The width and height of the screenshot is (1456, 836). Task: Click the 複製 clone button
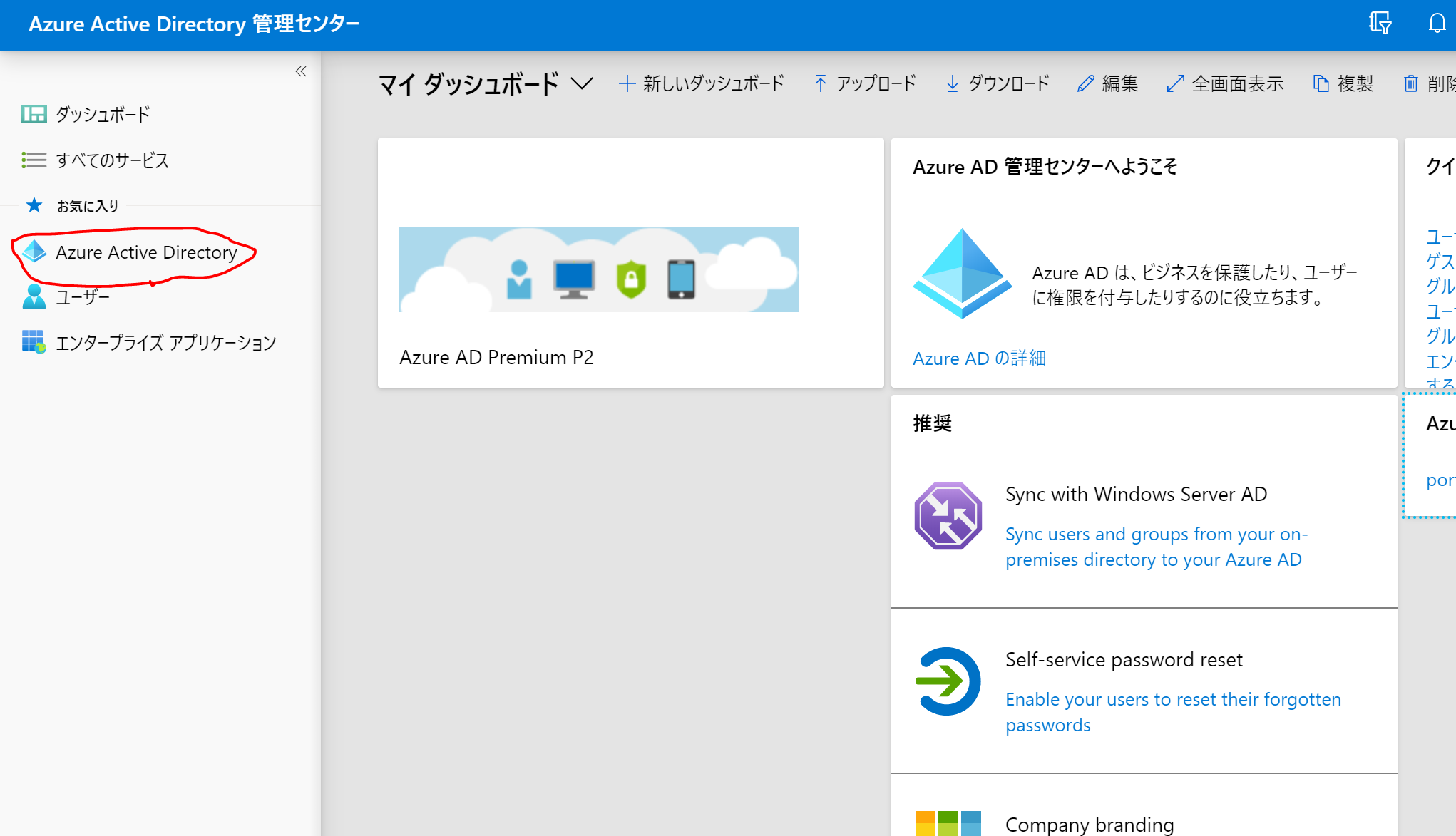pos(1343,84)
